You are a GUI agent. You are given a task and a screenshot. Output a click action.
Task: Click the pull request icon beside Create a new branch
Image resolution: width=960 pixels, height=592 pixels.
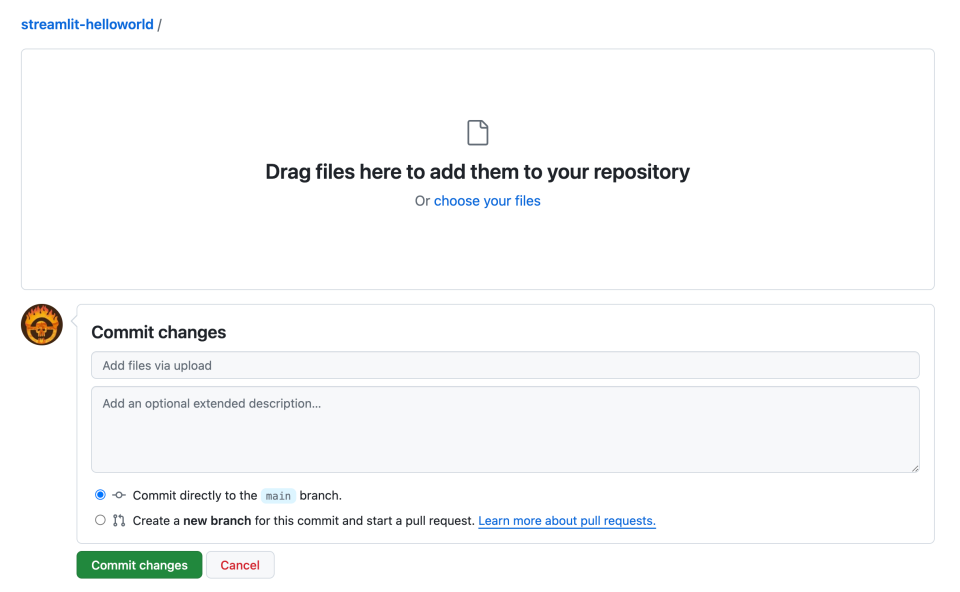[119, 520]
